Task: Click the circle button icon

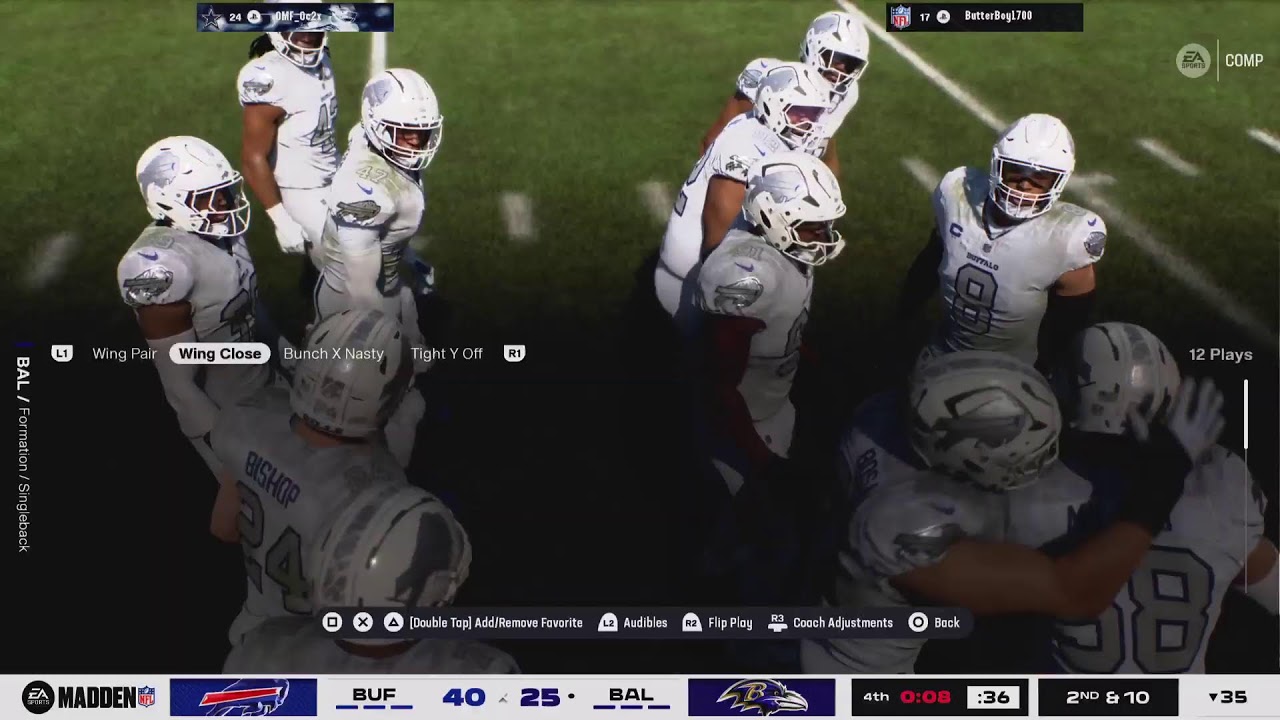Action: pos(918,622)
